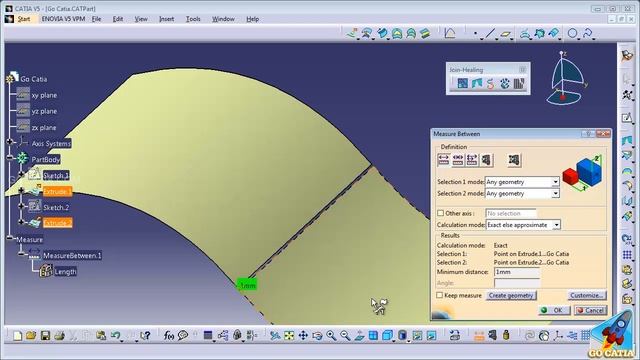Click the Curve Smooth icon in Join-Healing
The width and height of the screenshot is (640, 360).
click(490, 84)
